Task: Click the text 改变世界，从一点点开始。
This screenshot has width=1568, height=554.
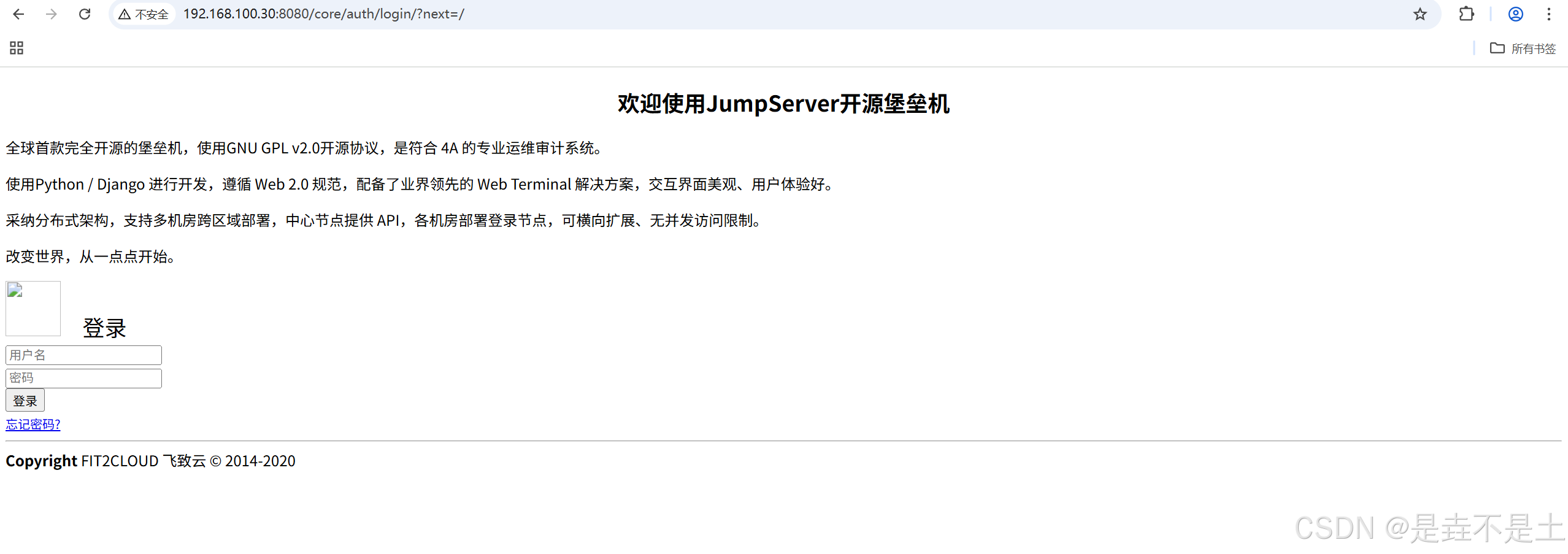Action: [91, 257]
